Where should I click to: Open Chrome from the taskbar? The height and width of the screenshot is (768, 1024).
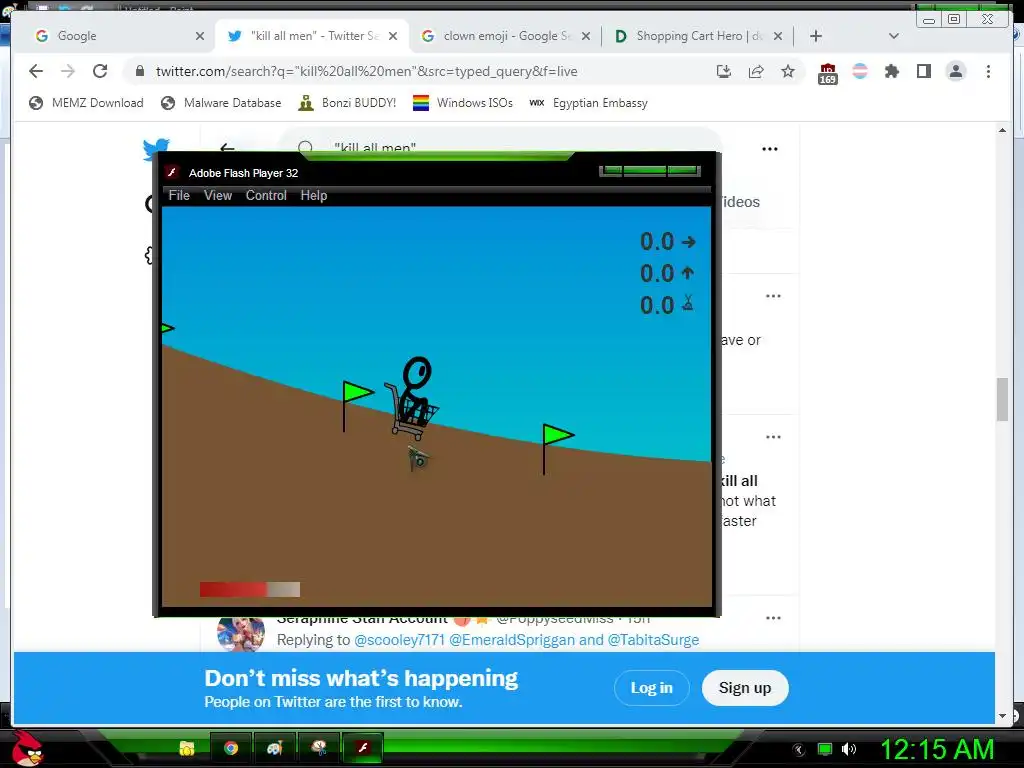click(x=231, y=748)
